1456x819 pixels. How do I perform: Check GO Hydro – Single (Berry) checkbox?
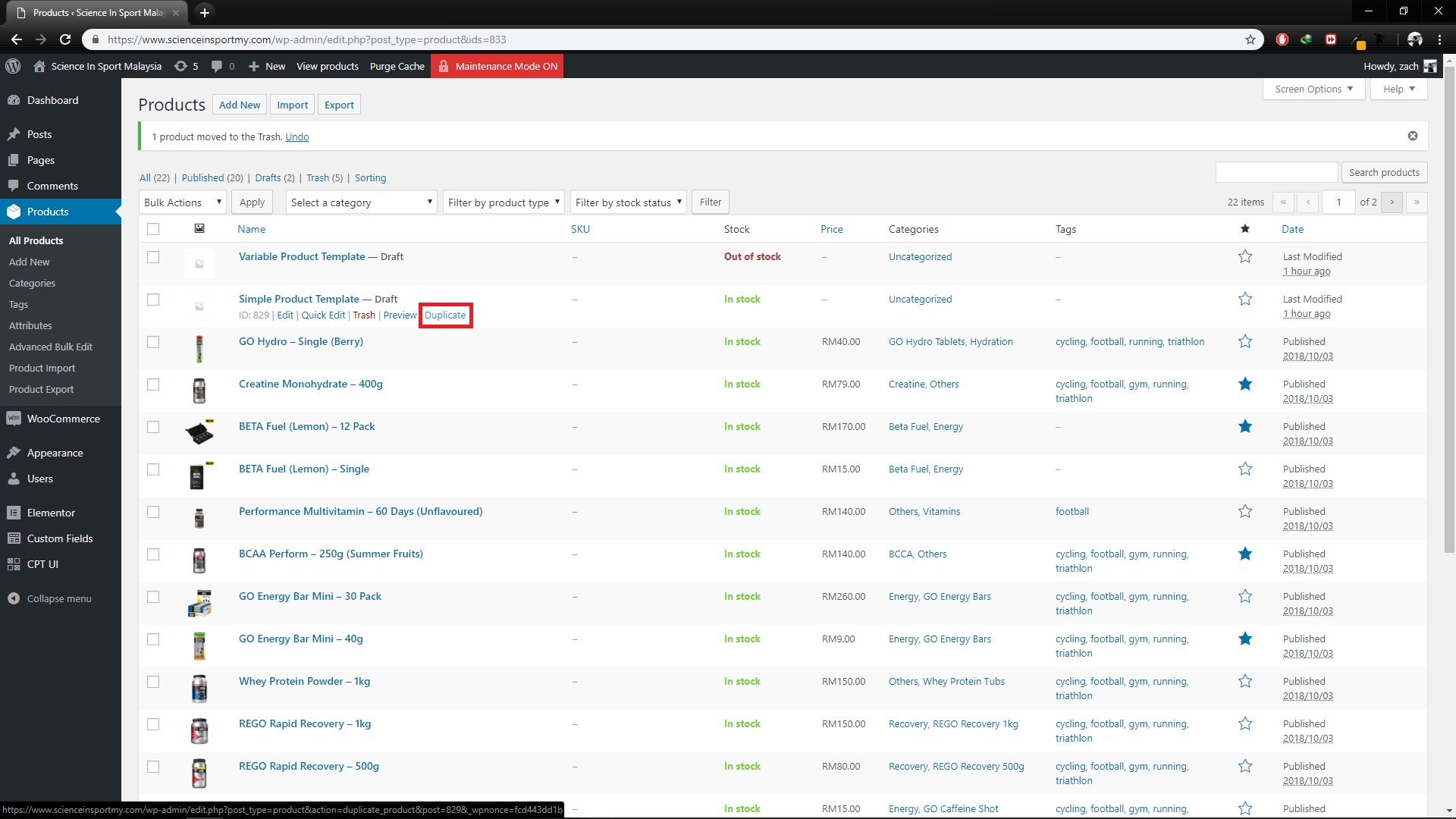tap(153, 342)
